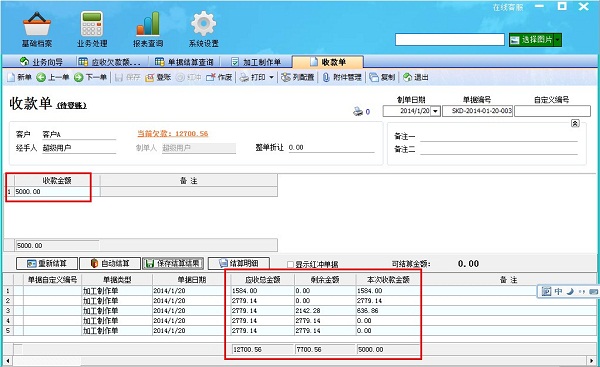Switch to 加工制作单 tab
Screen dimensions: 600x367
click(x=256, y=62)
